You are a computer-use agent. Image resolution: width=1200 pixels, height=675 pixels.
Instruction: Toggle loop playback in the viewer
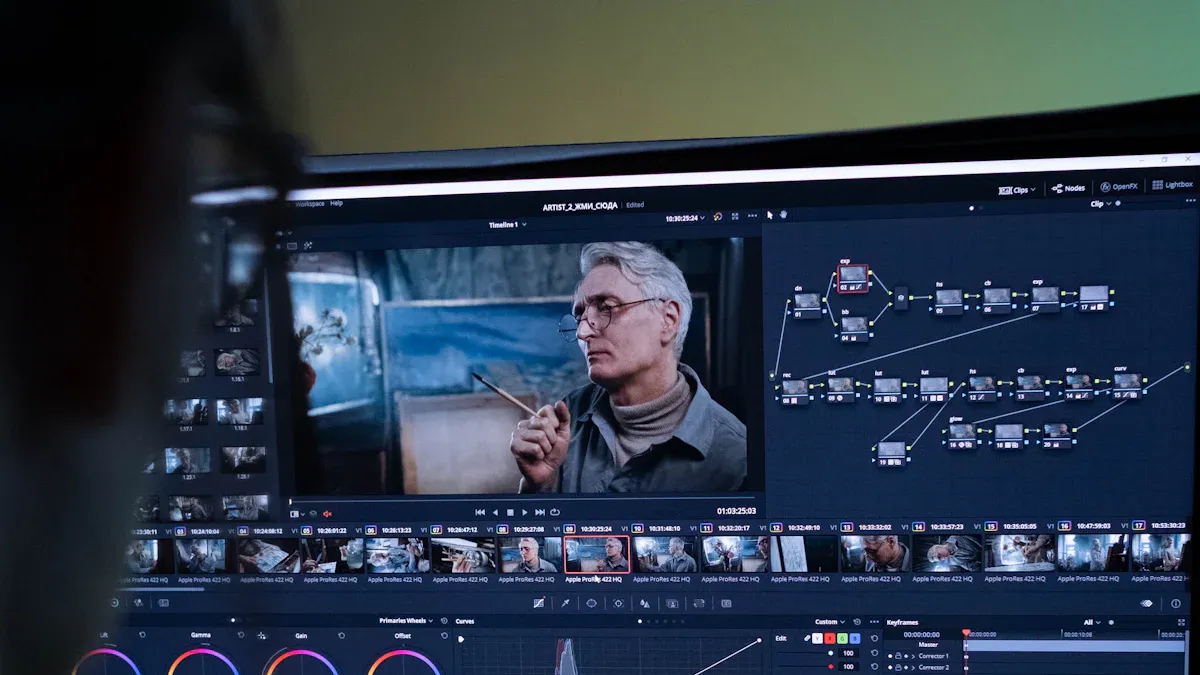coord(554,512)
